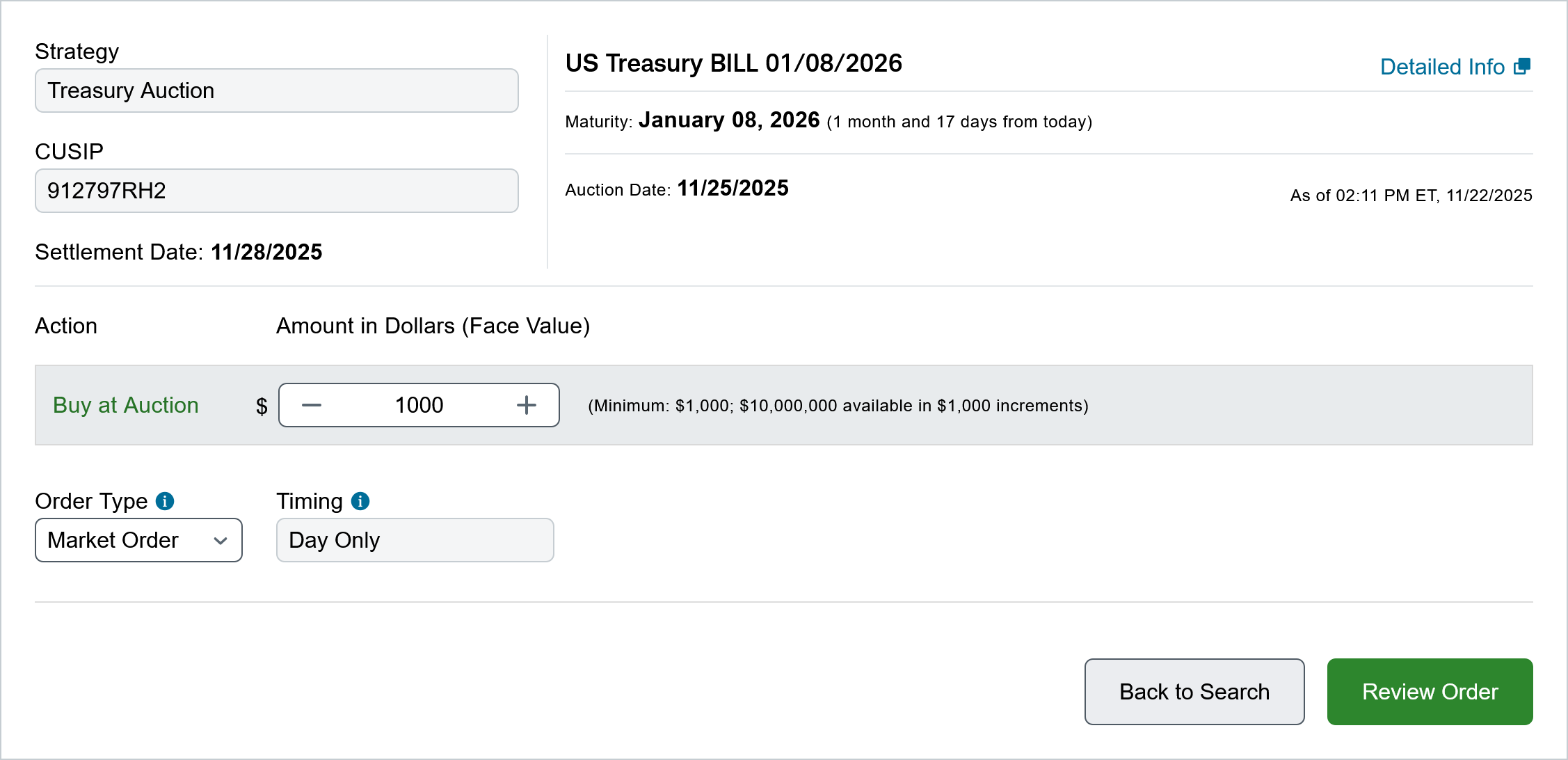
Task: Click the external-link icon beside Detailed Info
Action: click(x=1522, y=66)
